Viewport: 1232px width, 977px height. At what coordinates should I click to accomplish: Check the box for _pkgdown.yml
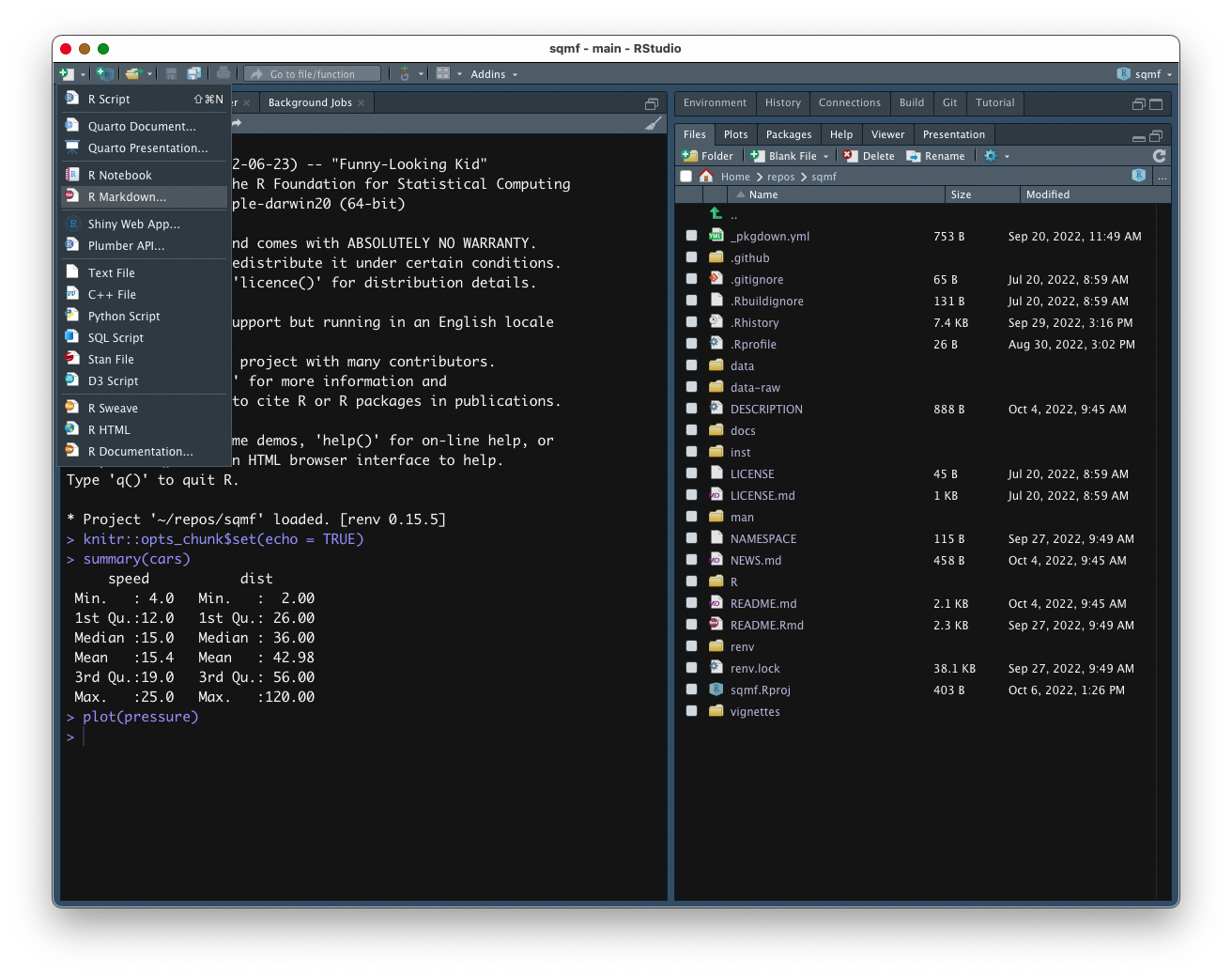(x=692, y=237)
